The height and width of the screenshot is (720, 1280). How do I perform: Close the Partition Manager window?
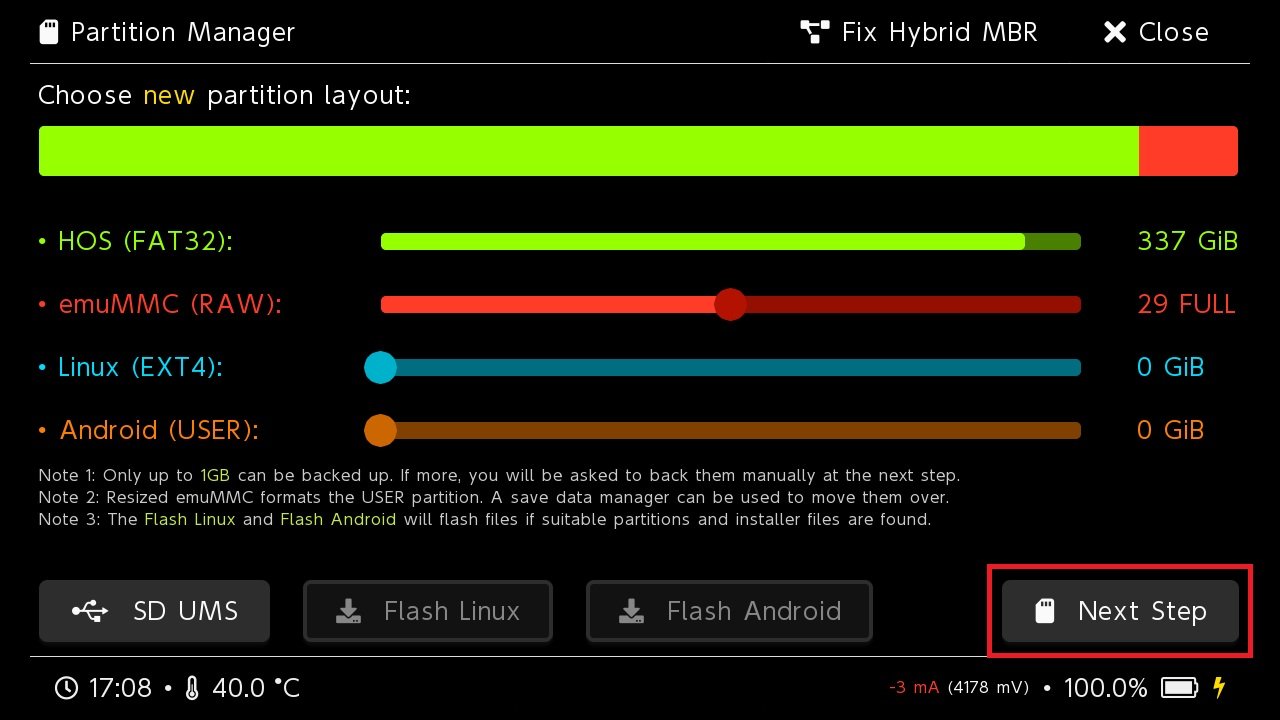(1155, 33)
